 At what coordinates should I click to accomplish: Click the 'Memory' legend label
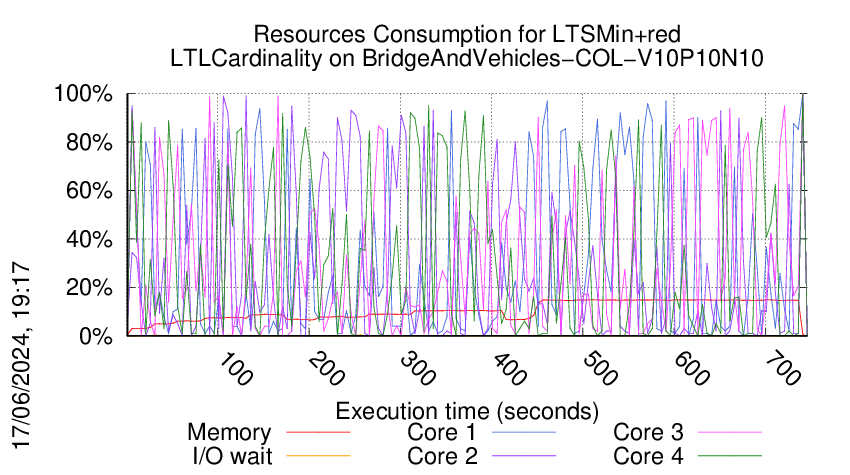229,433
